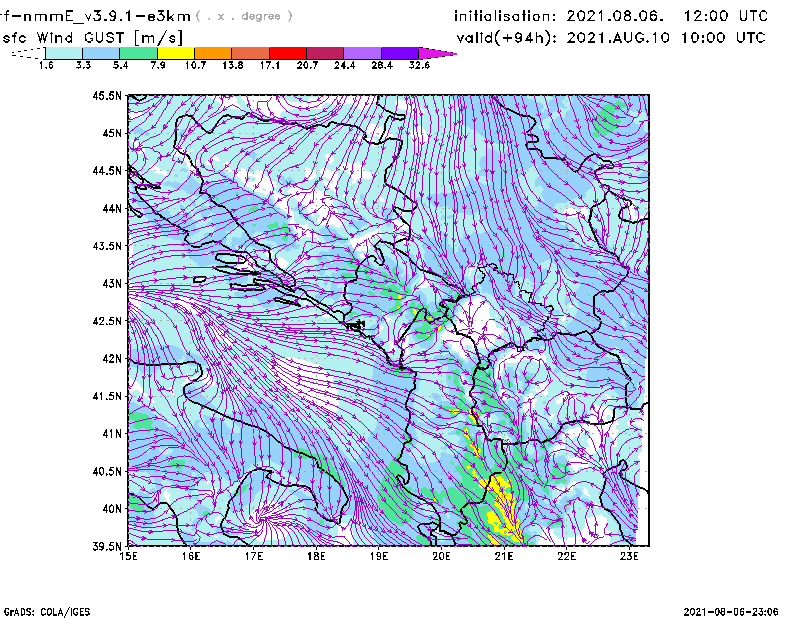Click the initialisation time '12:00 UTC'
This screenshot has height=618, width=800.
click(x=726, y=16)
